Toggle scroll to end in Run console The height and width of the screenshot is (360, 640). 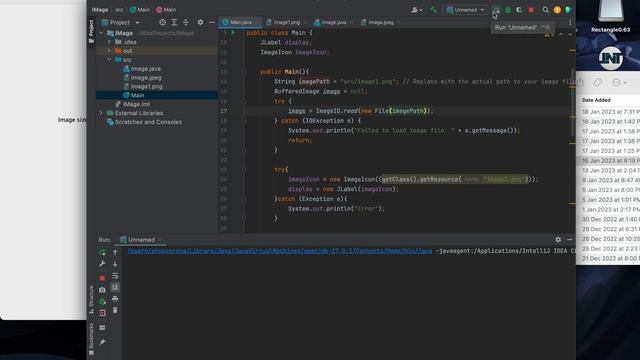(115, 287)
